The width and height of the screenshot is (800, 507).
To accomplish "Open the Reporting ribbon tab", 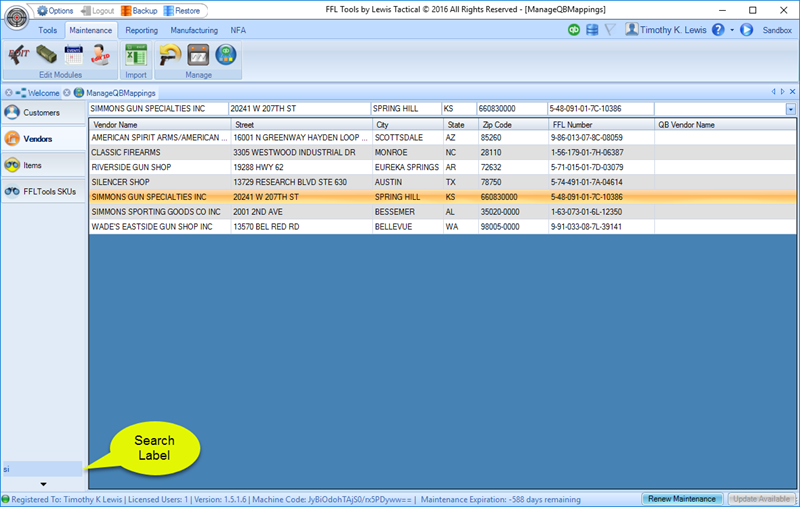I will [x=141, y=30].
